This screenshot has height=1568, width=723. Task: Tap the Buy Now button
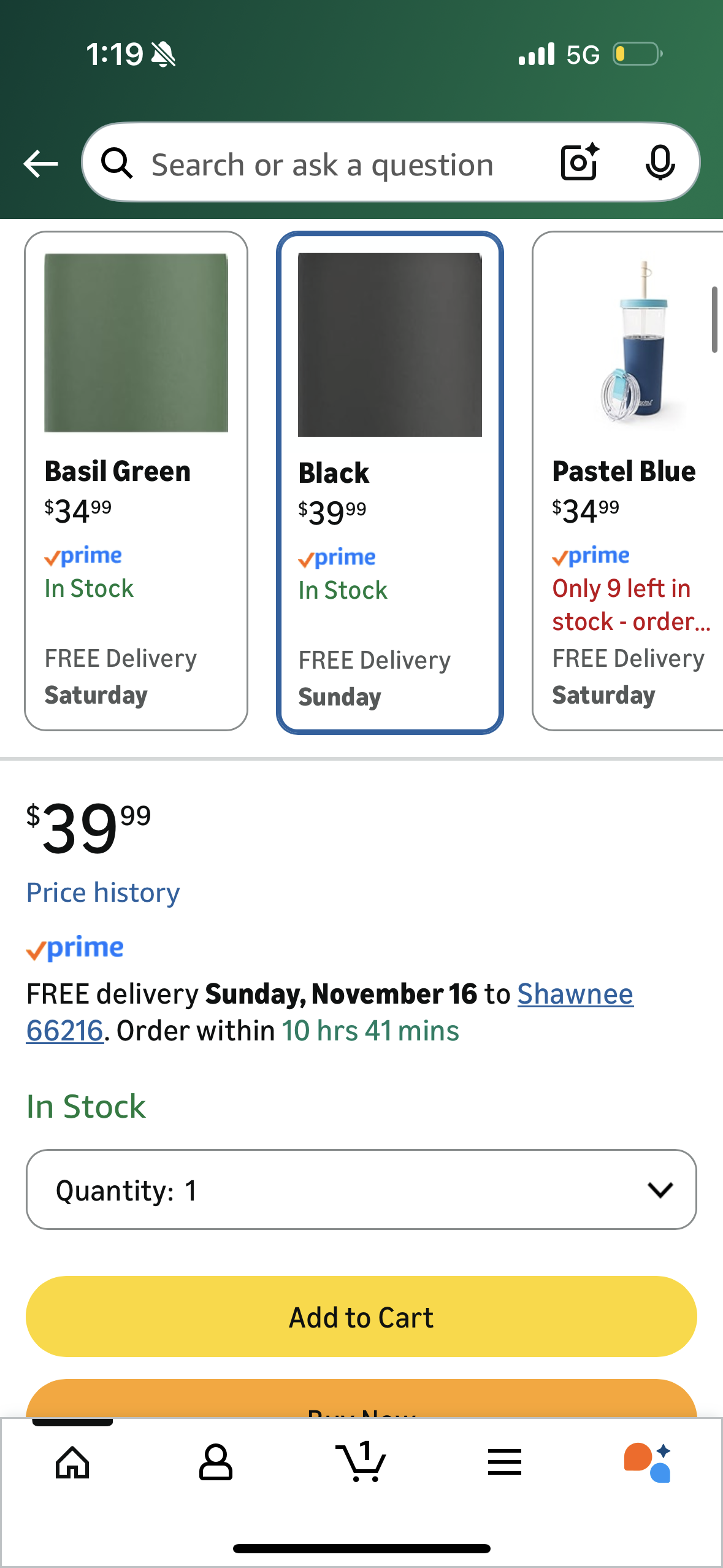[361, 1401]
